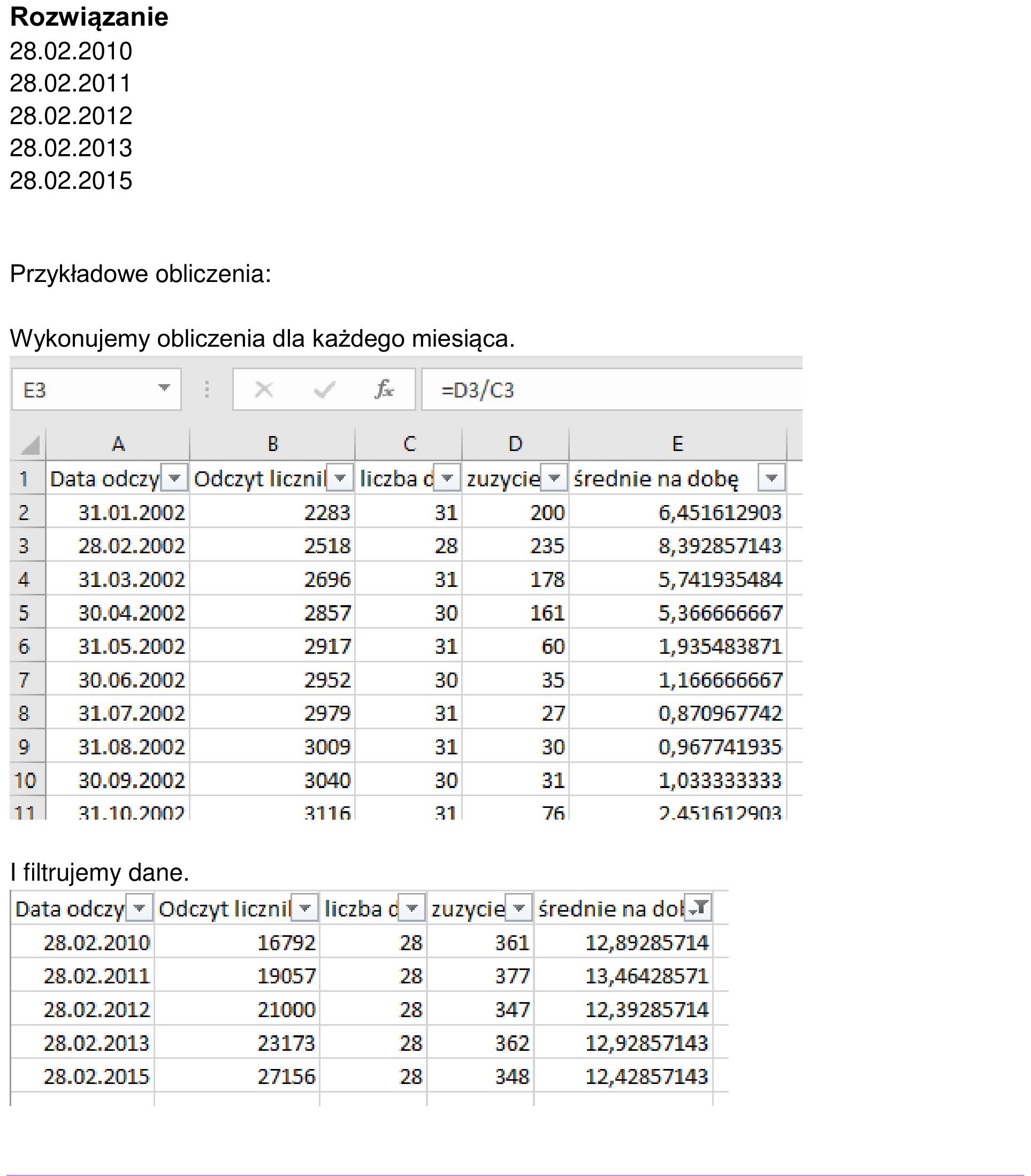Click filtered reading cell 27156

coord(237,1076)
